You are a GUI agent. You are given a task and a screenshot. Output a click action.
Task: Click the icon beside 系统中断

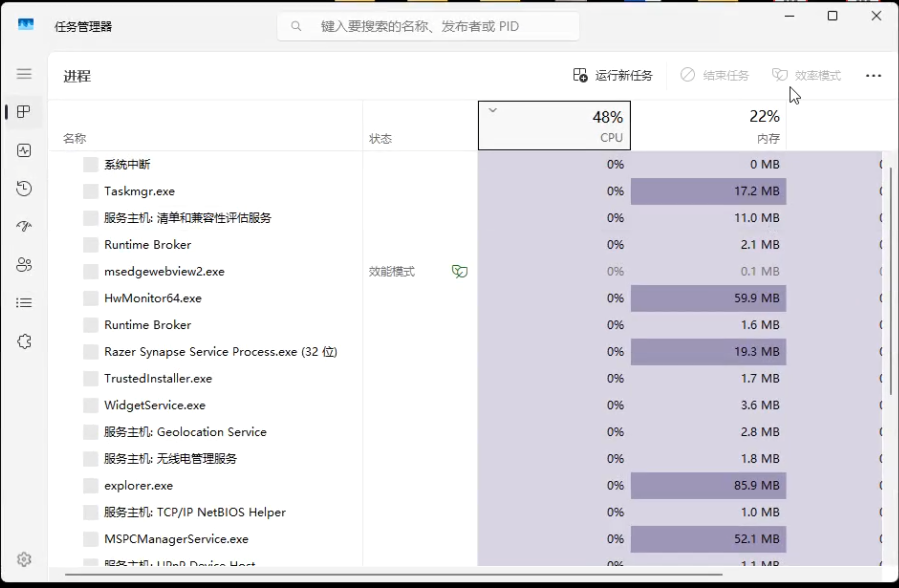pyautogui.click(x=91, y=164)
